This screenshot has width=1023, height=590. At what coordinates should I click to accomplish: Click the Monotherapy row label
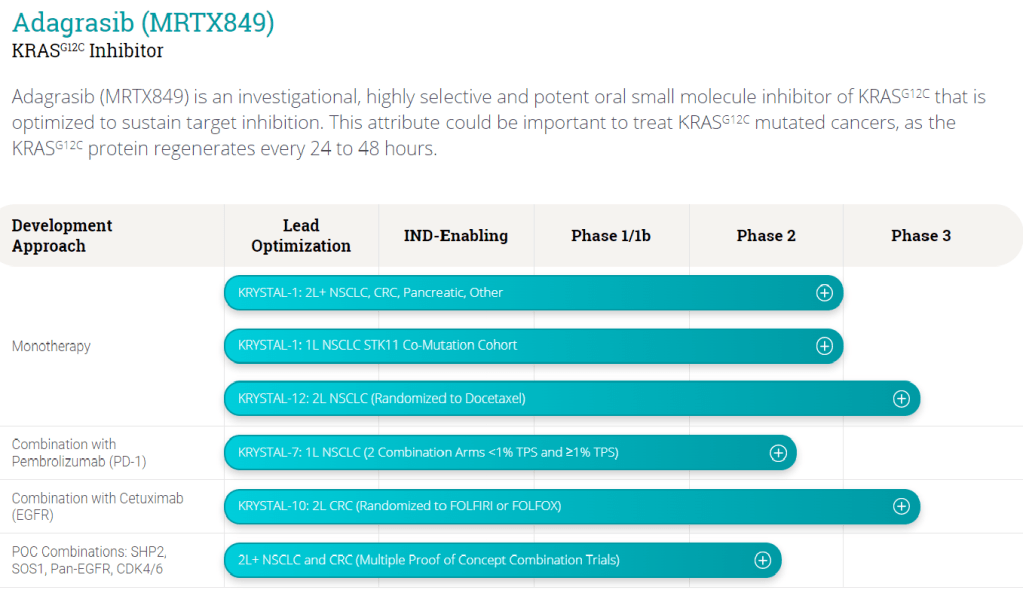pyautogui.click(x=51, y=346)
